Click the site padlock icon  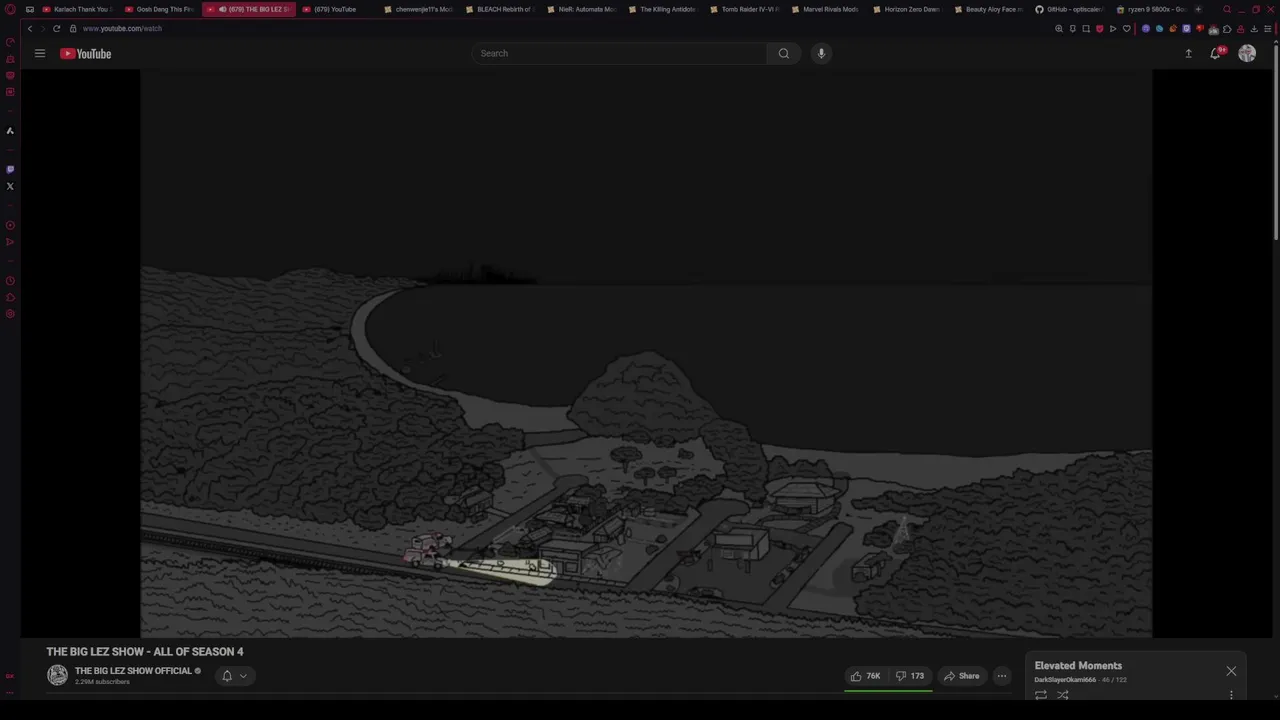(73, 28)
